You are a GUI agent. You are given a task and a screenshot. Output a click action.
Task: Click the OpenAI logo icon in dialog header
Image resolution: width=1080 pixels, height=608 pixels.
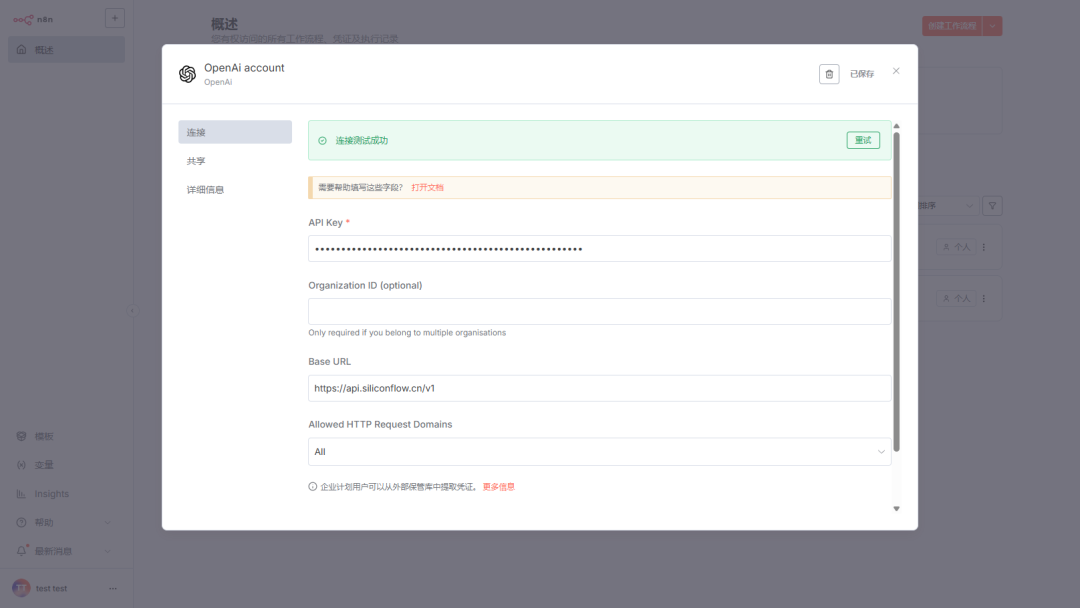pos(187,74)
